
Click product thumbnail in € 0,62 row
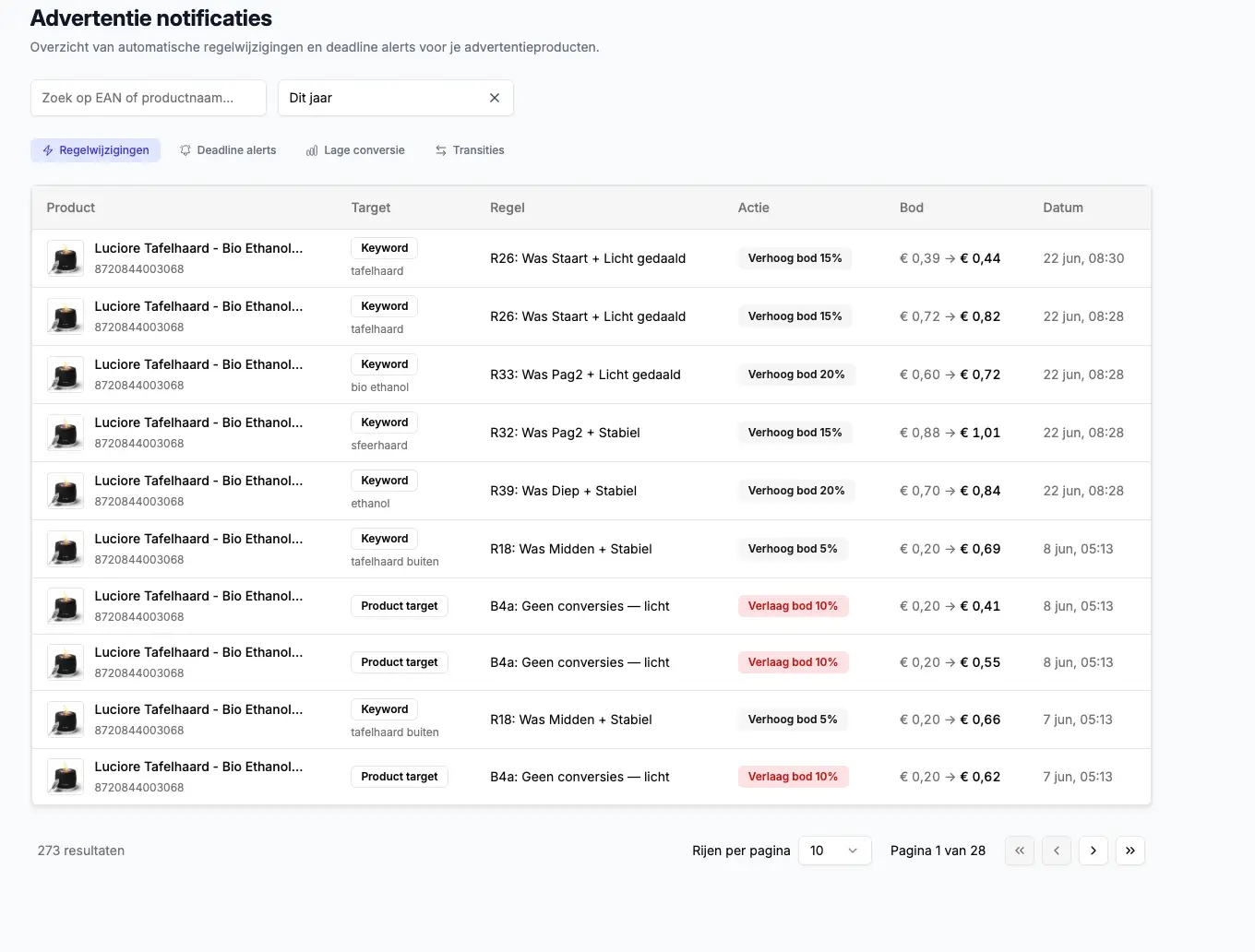point(66,777)
